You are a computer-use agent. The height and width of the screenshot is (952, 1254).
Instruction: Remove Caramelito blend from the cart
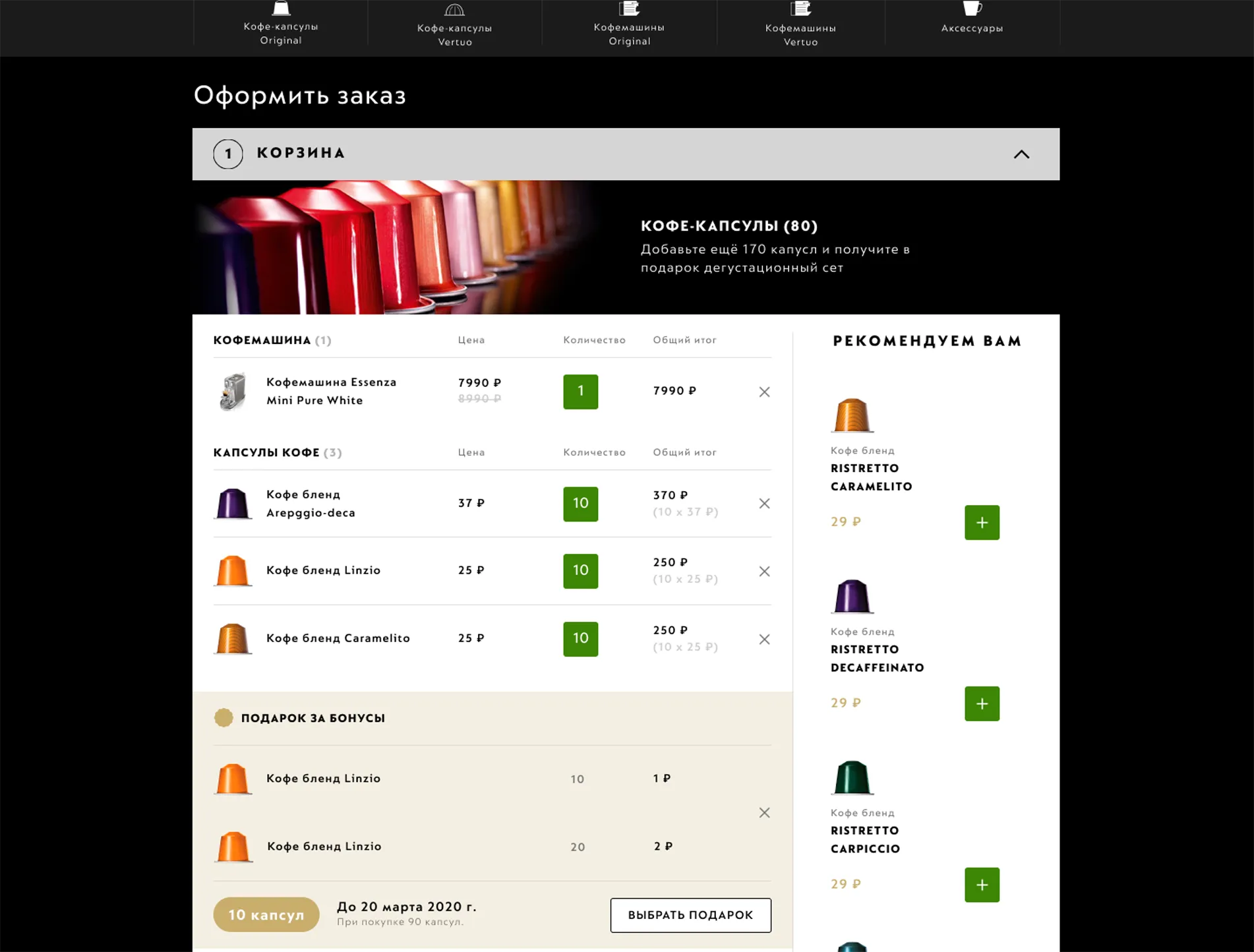tap(764, 640)
